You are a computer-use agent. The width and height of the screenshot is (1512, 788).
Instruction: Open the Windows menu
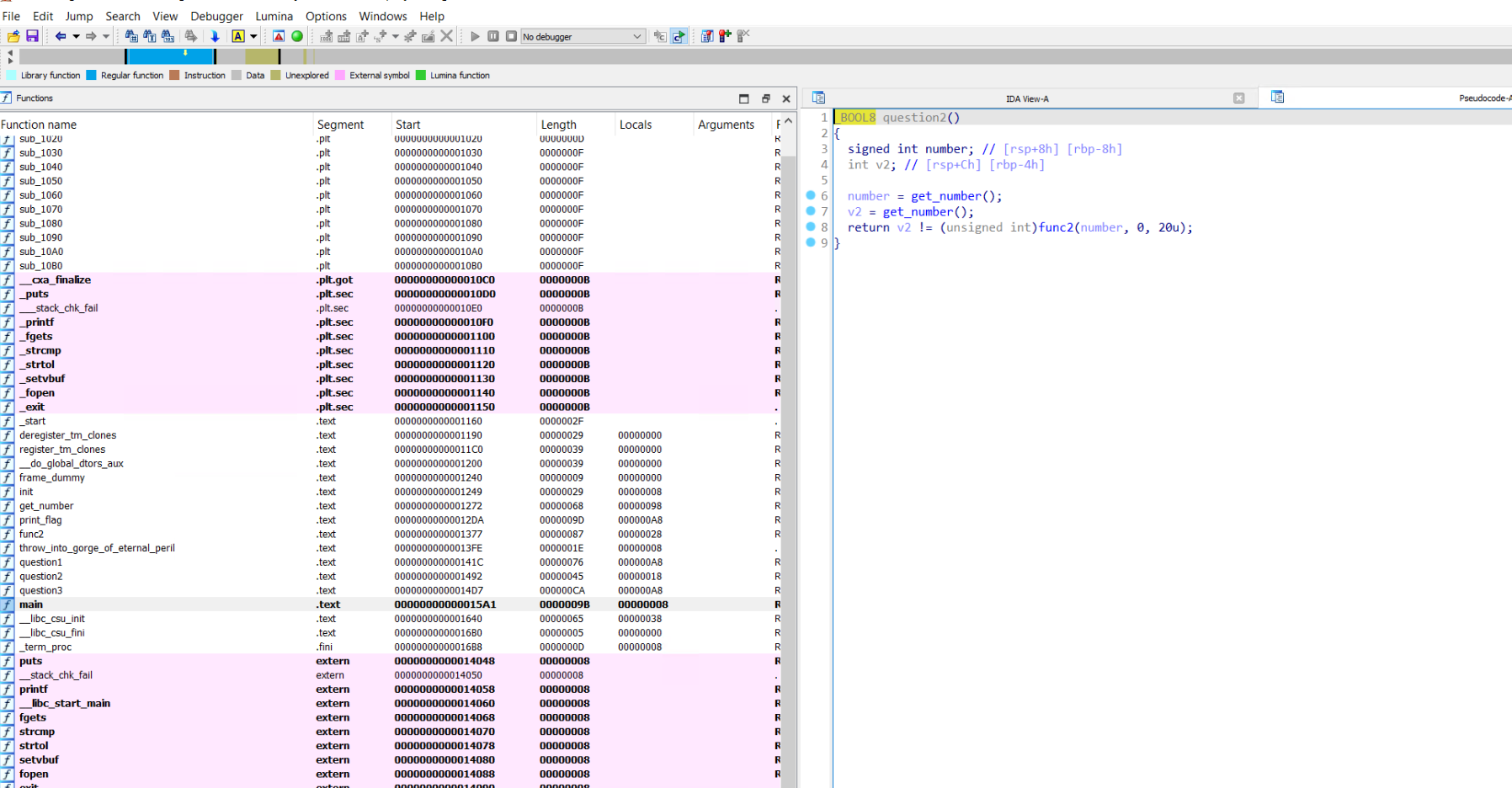coord(383,16)
